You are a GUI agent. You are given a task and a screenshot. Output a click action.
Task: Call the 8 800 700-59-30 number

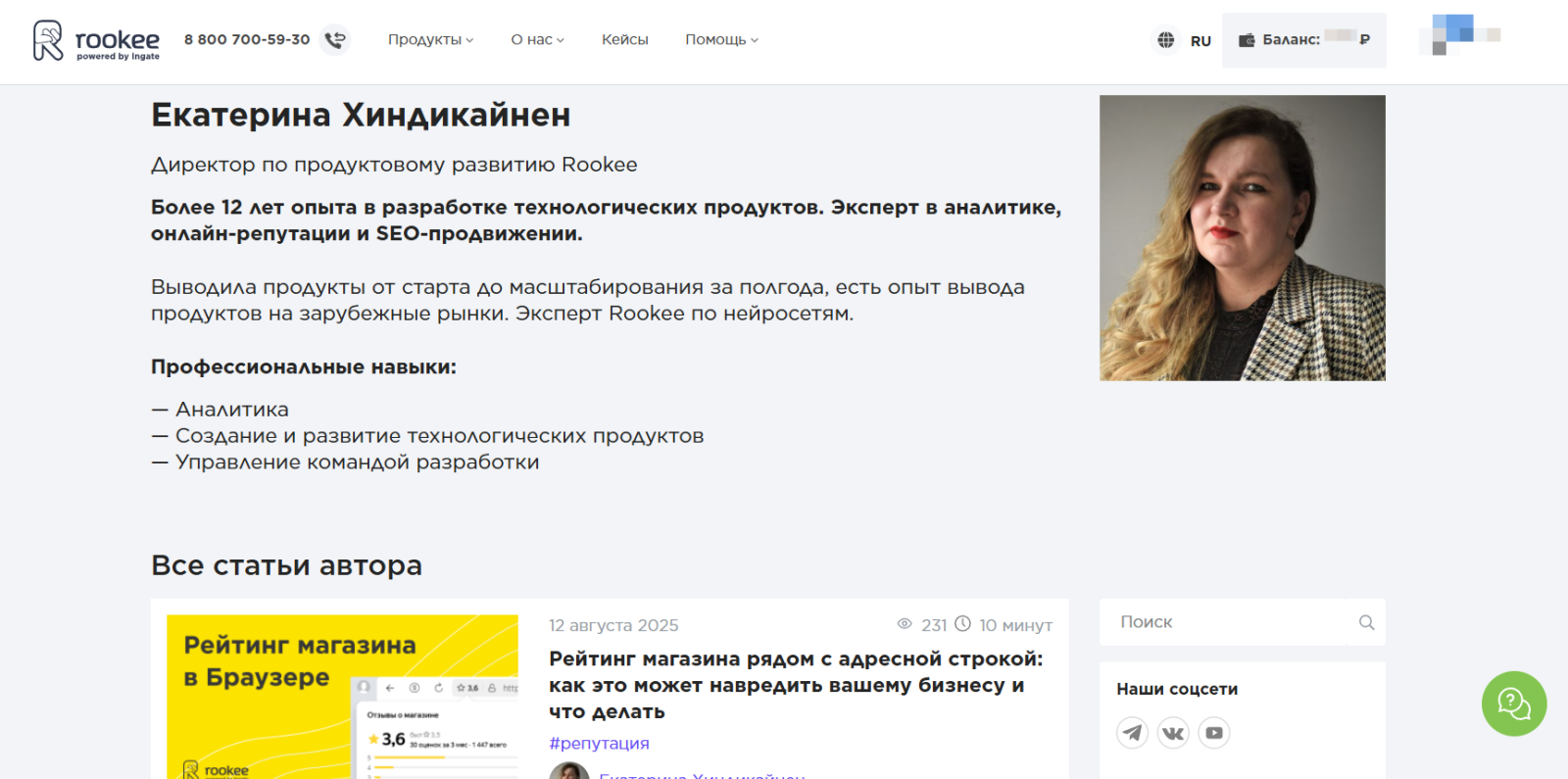(x=247, y=40)
